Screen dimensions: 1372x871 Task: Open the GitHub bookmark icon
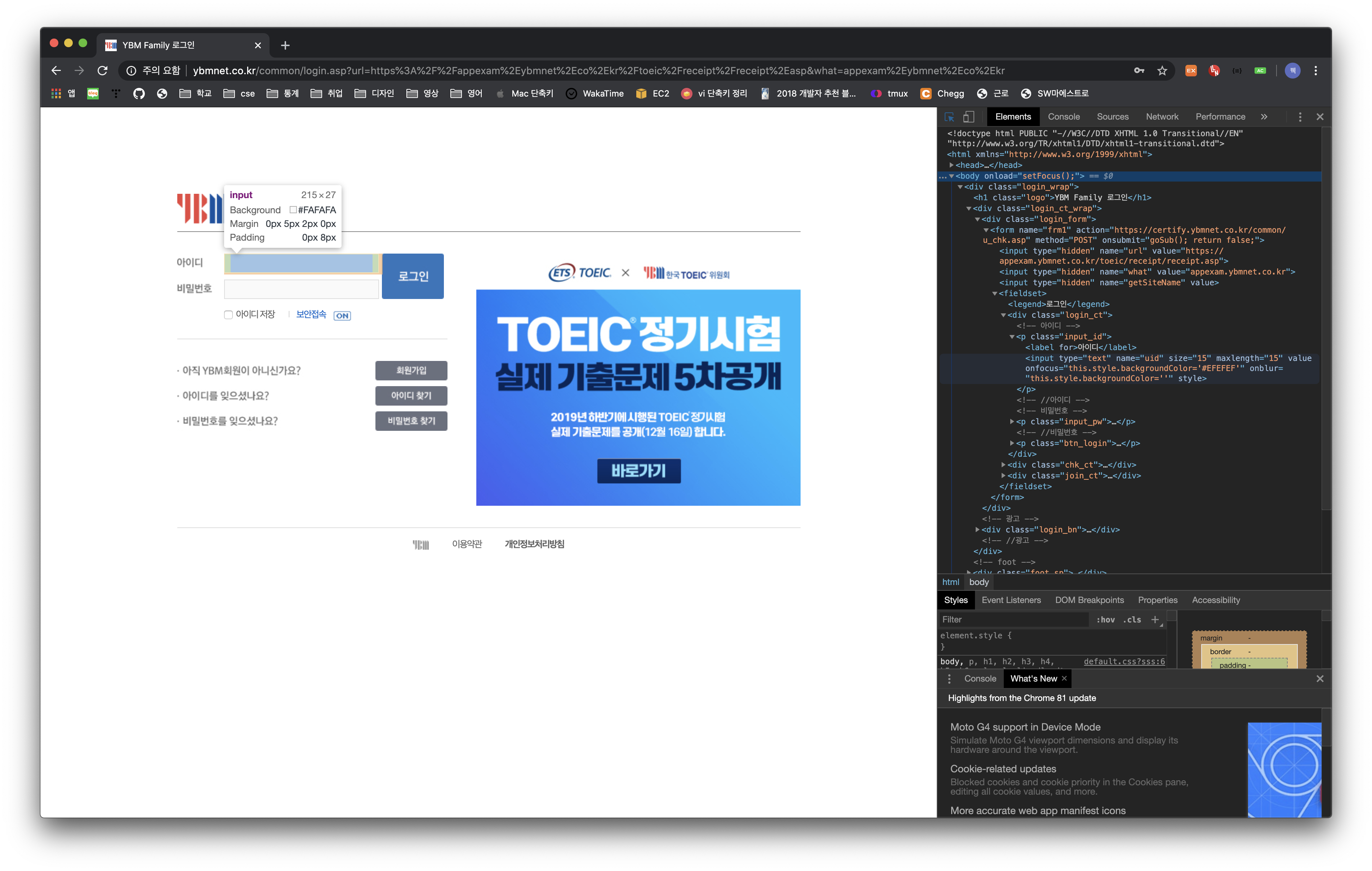[139, 93]
